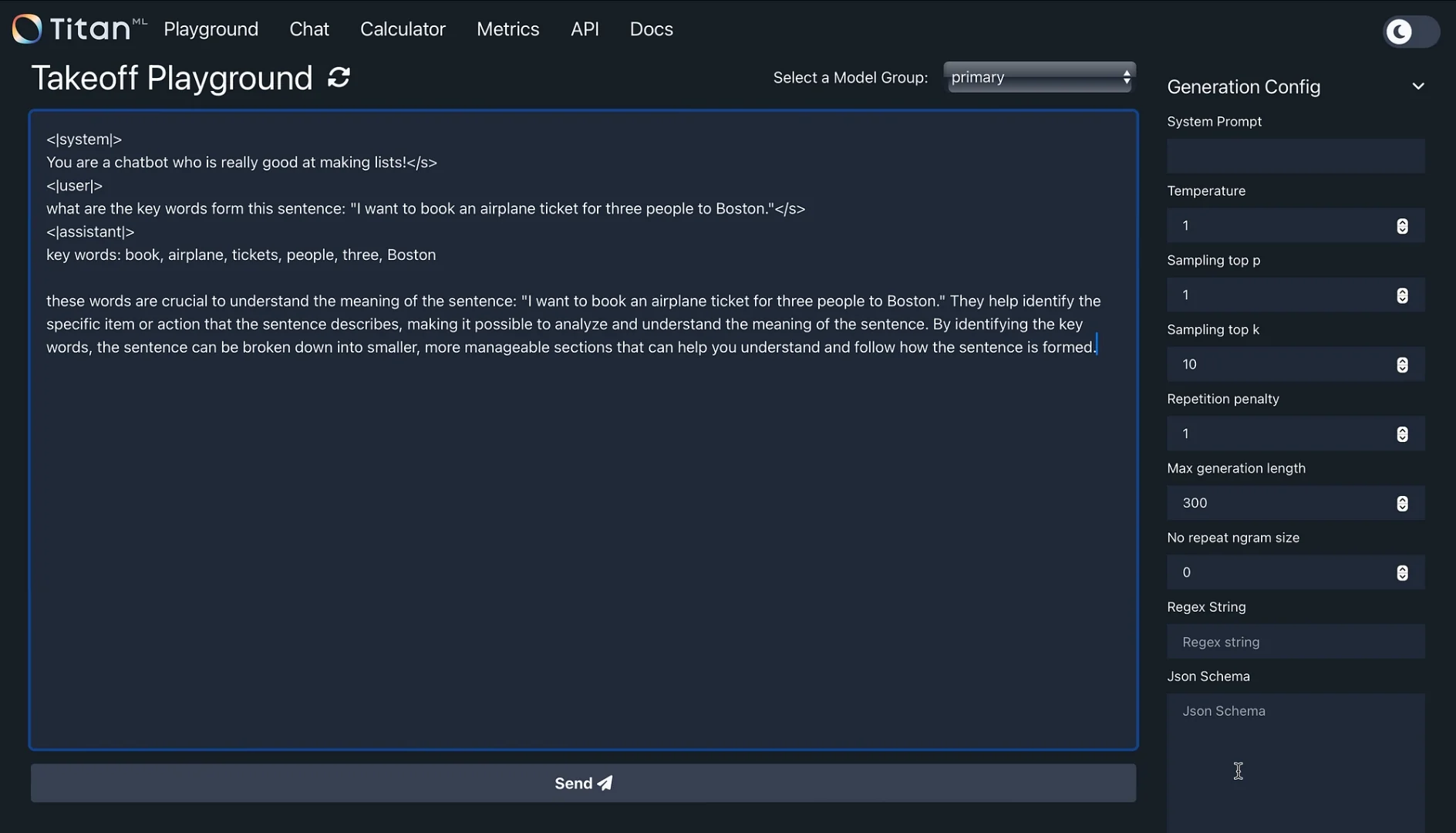The width and height of the screenshot is (1456, 833).
Task: Increment Temperature with its stepper arrows
Action: coord(1401,222)
